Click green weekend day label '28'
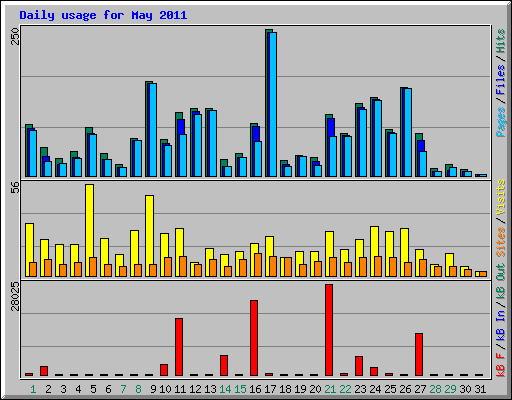The width and height of the screenshot is (512, 400). (x=435, y=389)
